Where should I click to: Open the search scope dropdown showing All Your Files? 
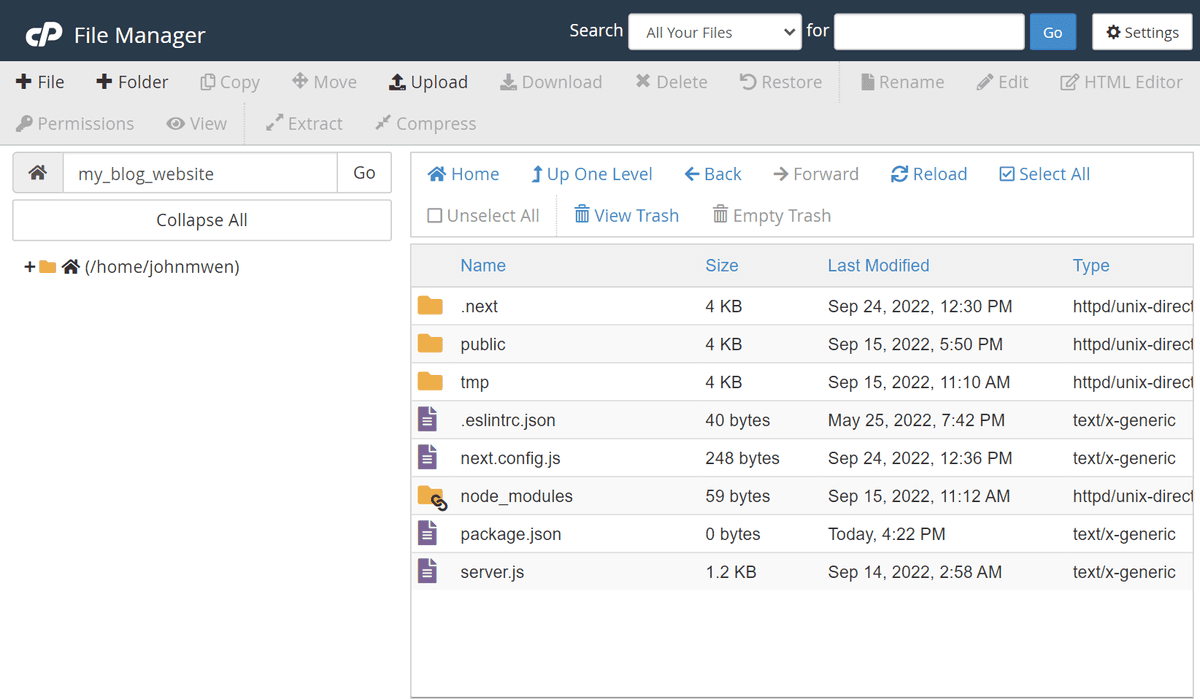point(714,31)
